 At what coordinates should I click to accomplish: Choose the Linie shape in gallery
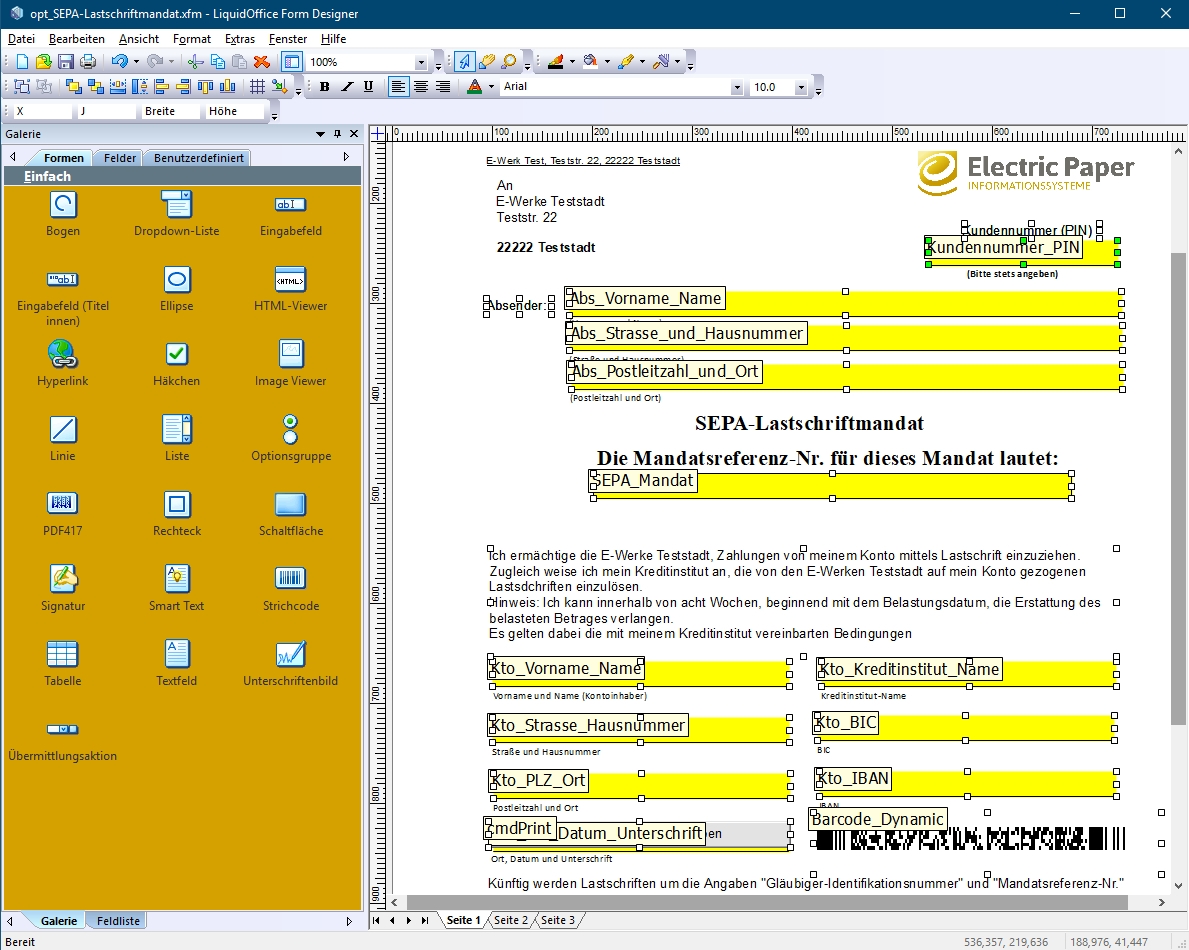[x=63, y=440]
